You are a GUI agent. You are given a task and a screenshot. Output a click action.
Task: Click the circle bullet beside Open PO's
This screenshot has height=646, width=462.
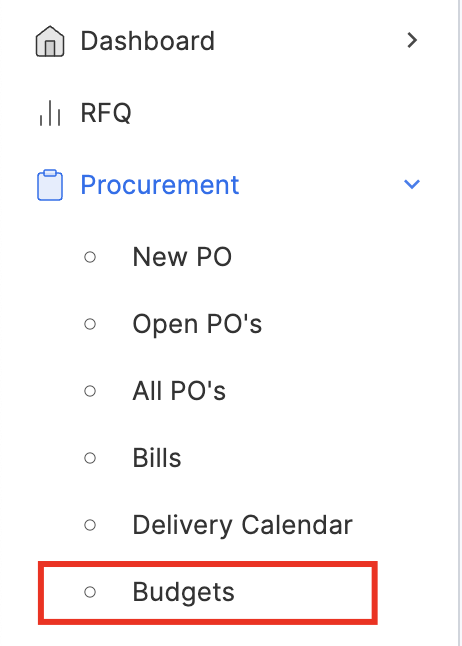(x=90, y=324)
